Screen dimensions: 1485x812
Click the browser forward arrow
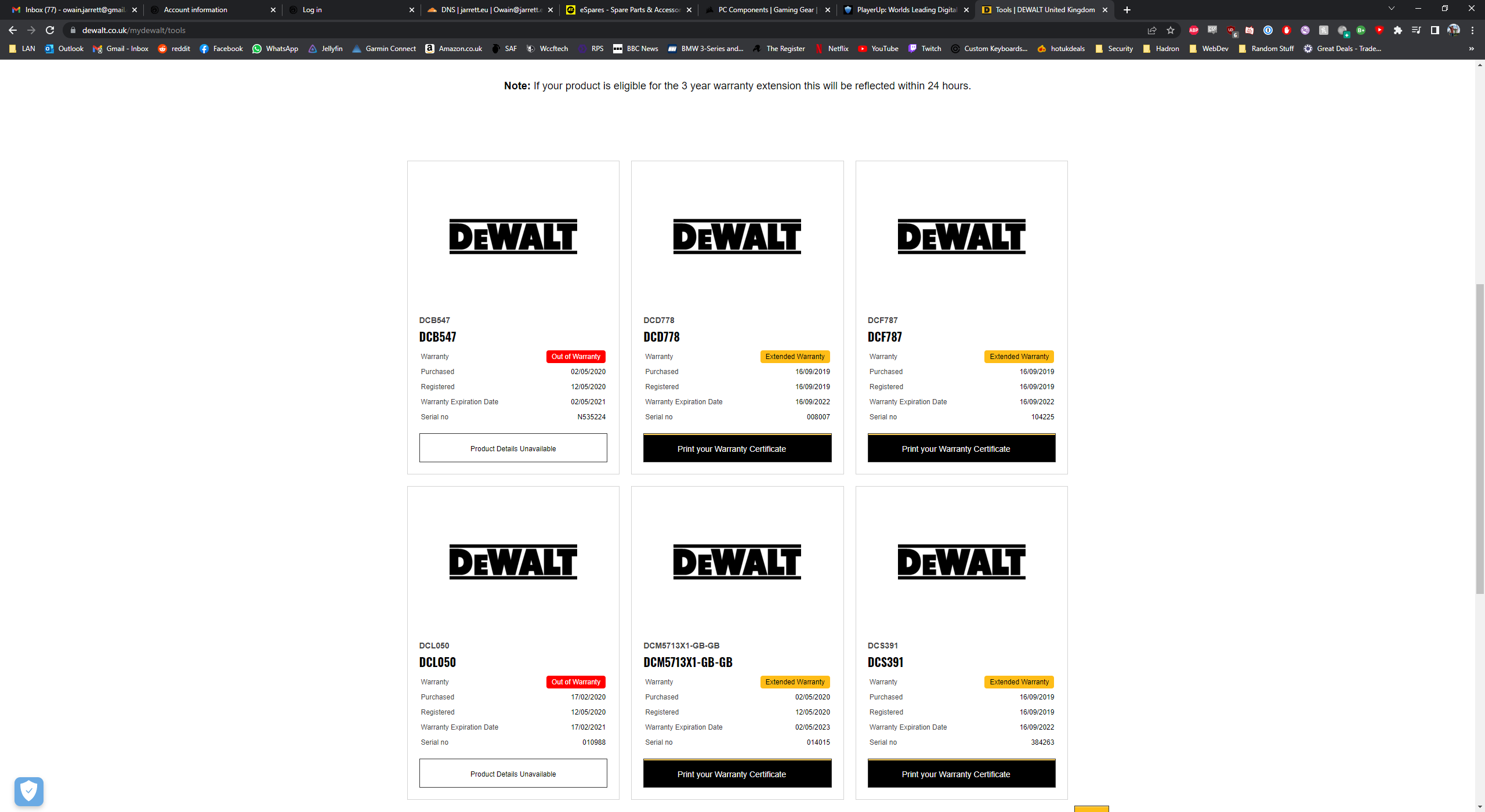[x=31, y=30]
